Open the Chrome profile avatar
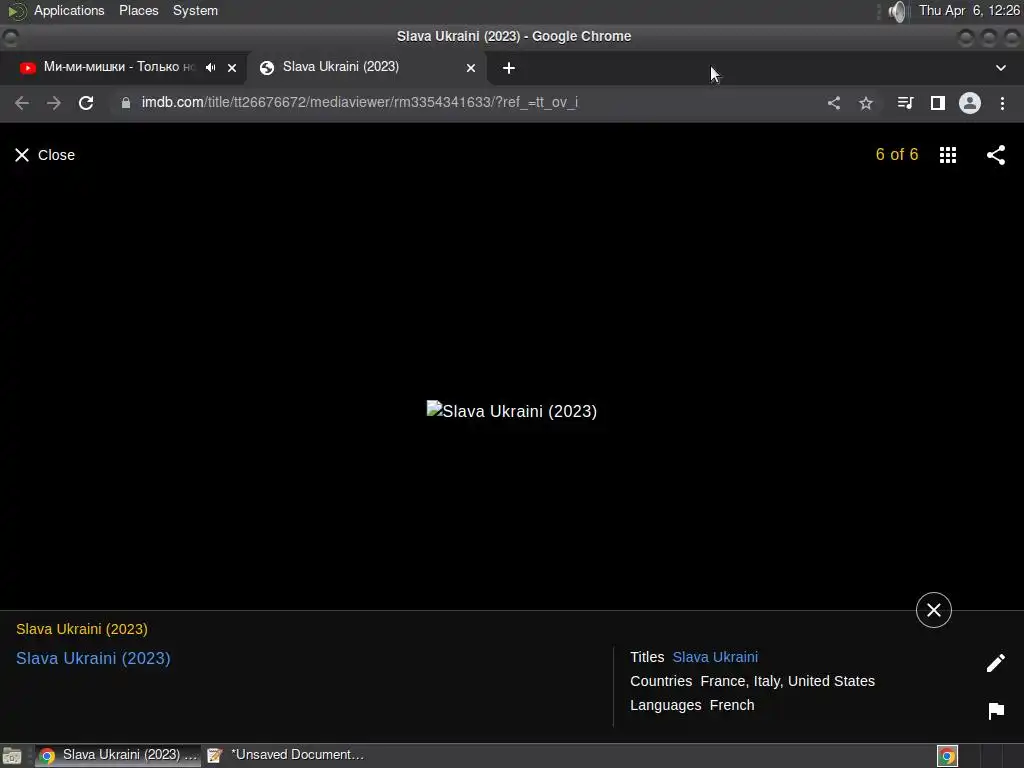Viewport: 1024px width, 768px height. coord(970,103)
